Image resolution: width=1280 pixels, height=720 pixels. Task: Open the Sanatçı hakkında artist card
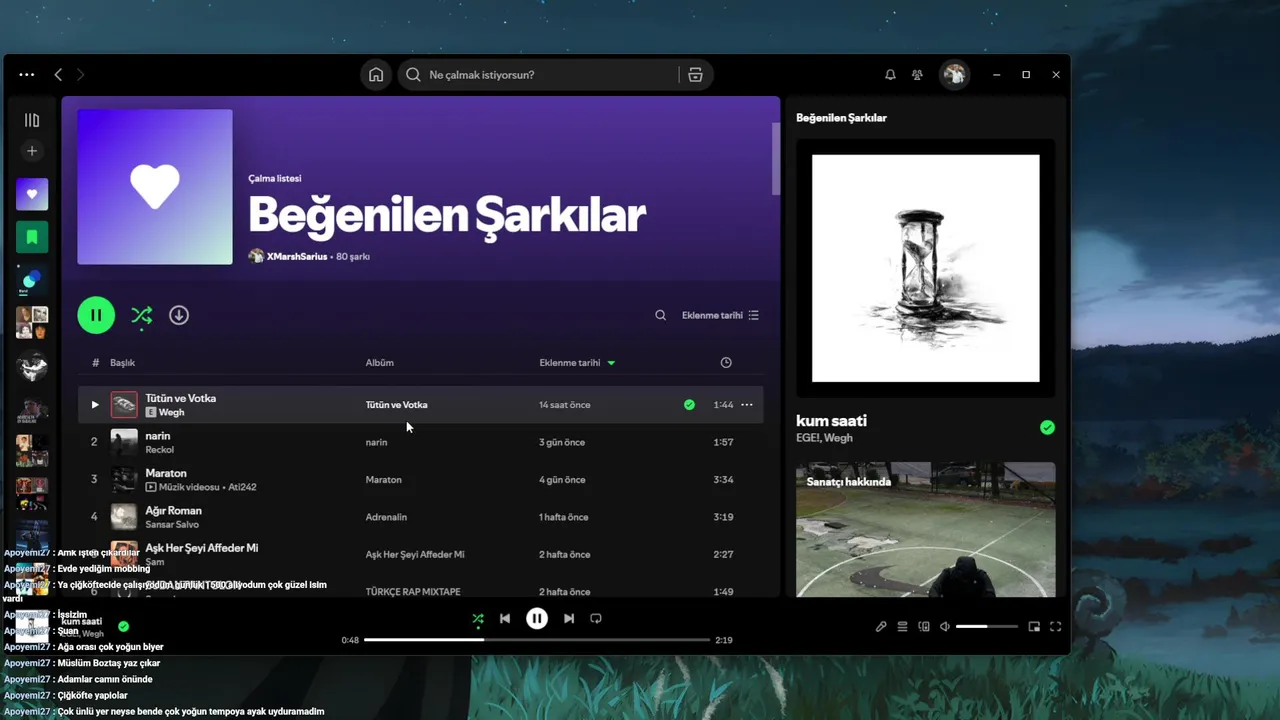point(926,530)
